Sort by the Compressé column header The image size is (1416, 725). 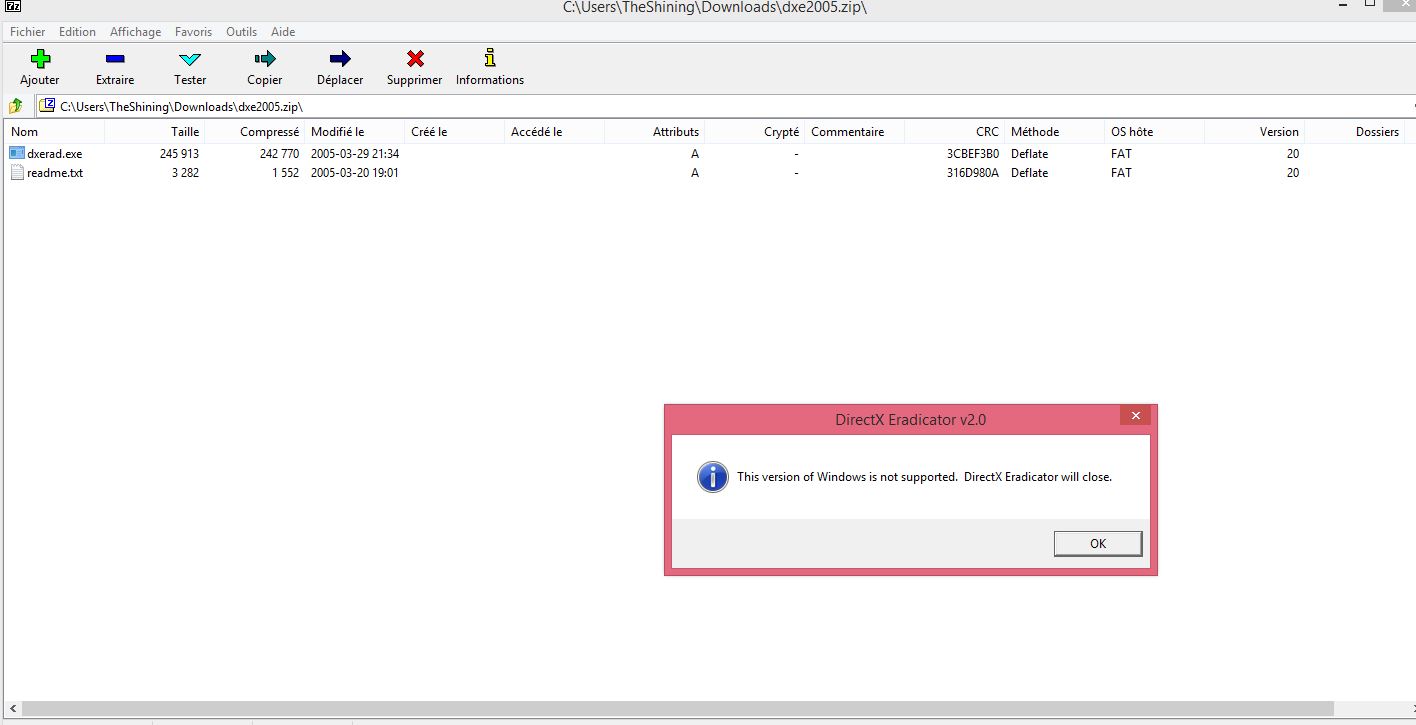coord(255,132)
